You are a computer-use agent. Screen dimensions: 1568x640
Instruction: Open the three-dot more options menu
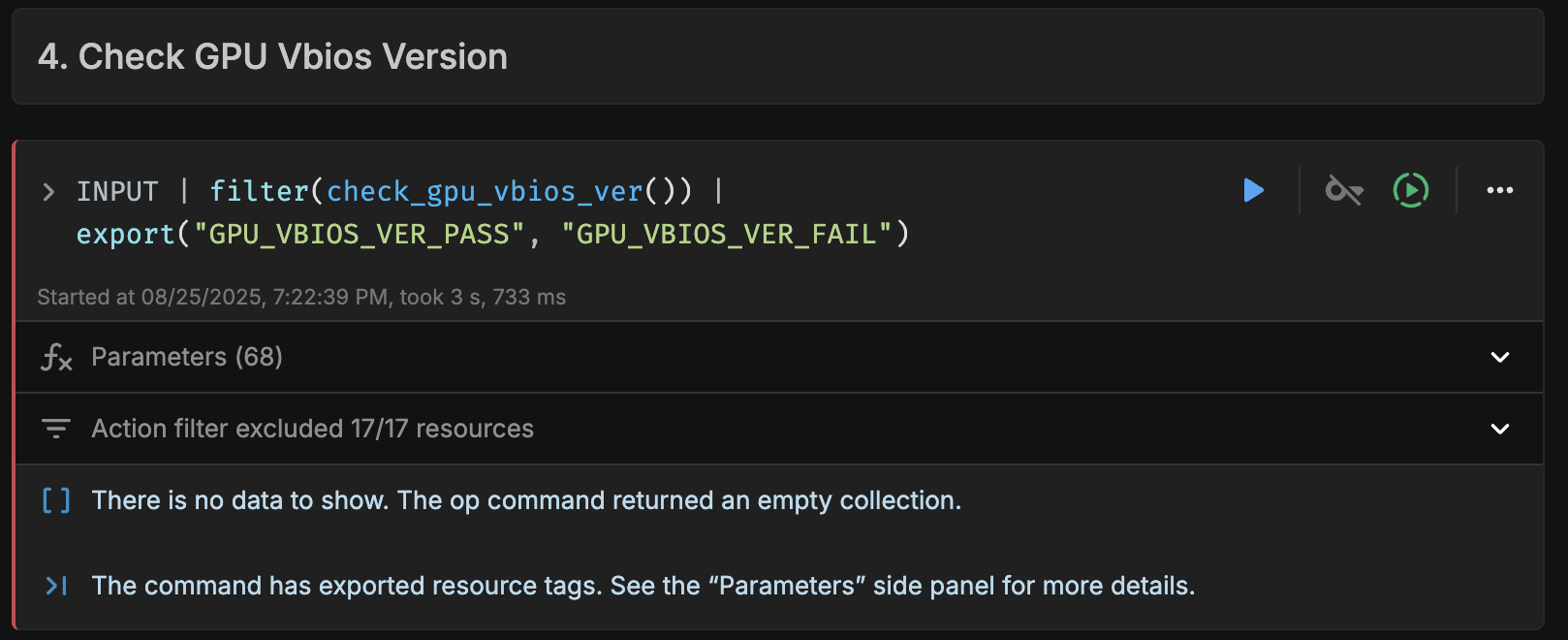coord(1499,190)
